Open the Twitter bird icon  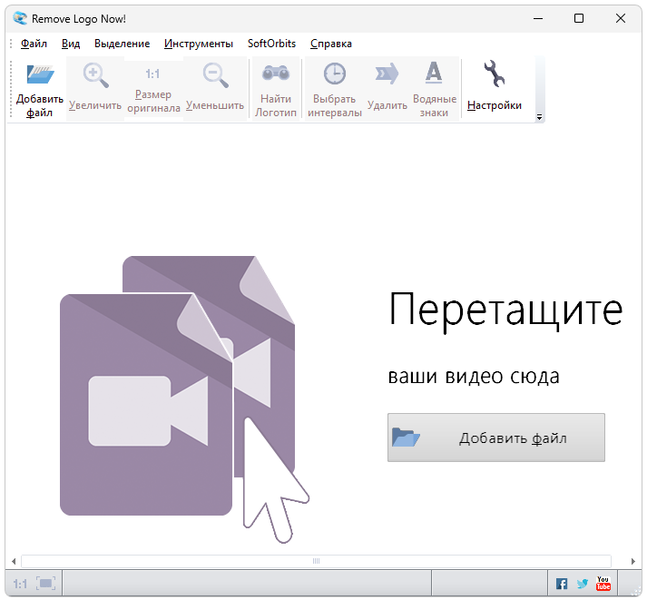(582, 583)
